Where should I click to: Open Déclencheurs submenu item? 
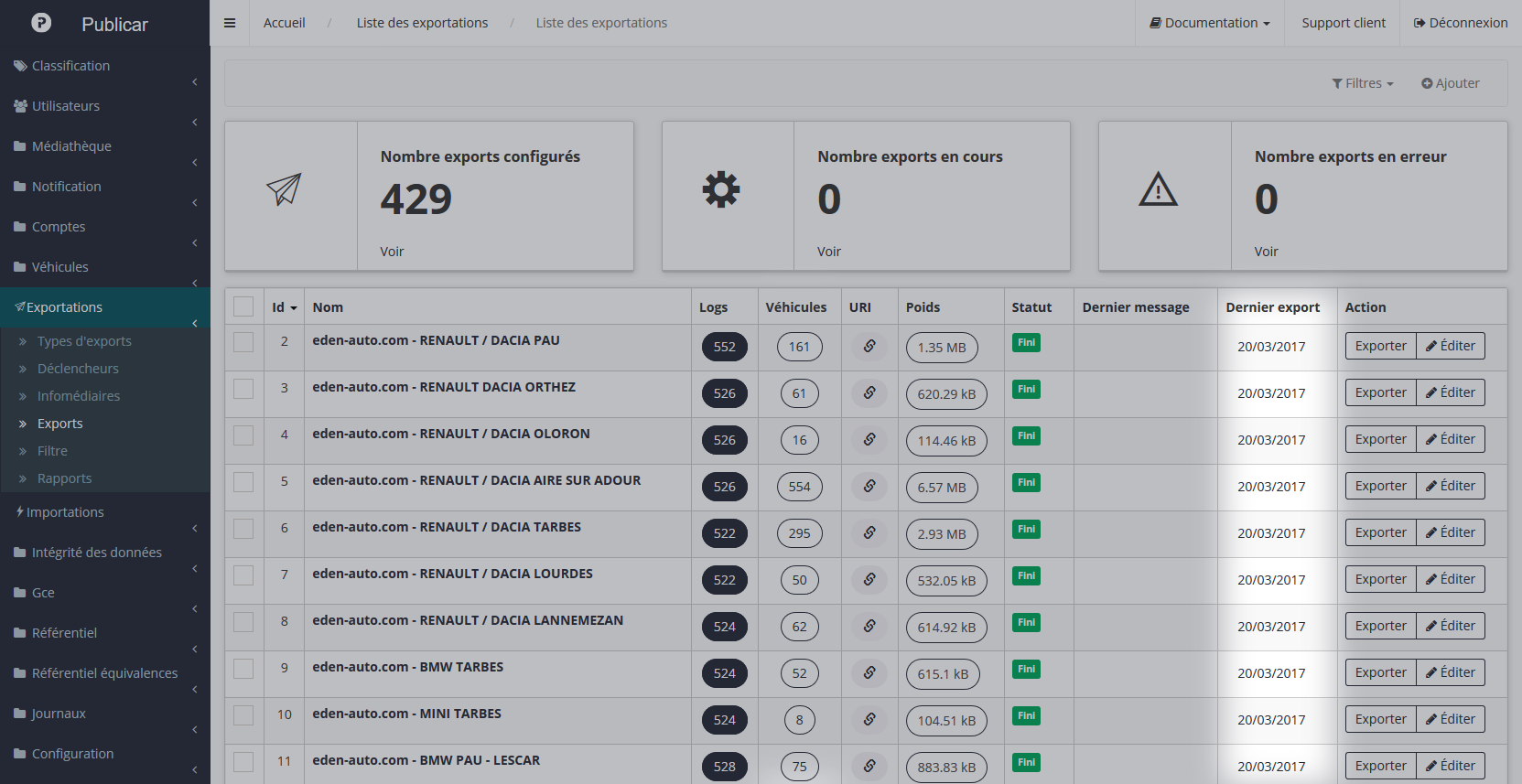coord(78,369)
